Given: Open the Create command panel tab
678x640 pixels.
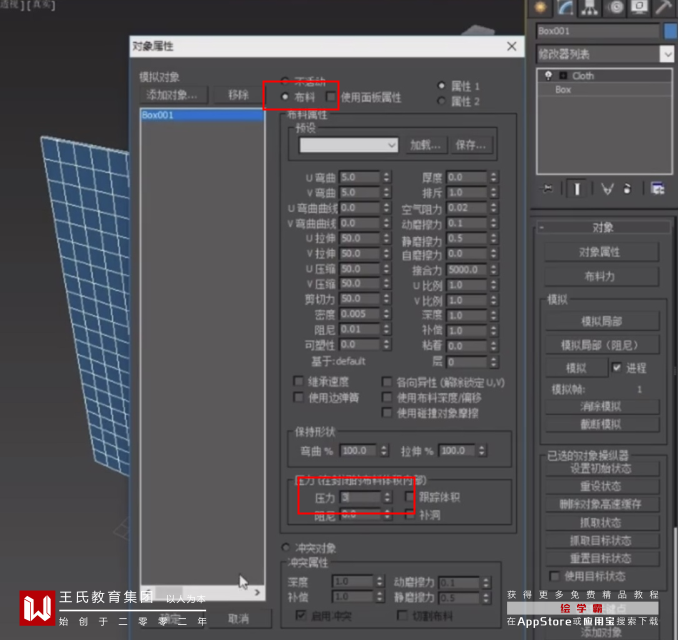Looking at the screenshot, I should (x=540, y=6).
